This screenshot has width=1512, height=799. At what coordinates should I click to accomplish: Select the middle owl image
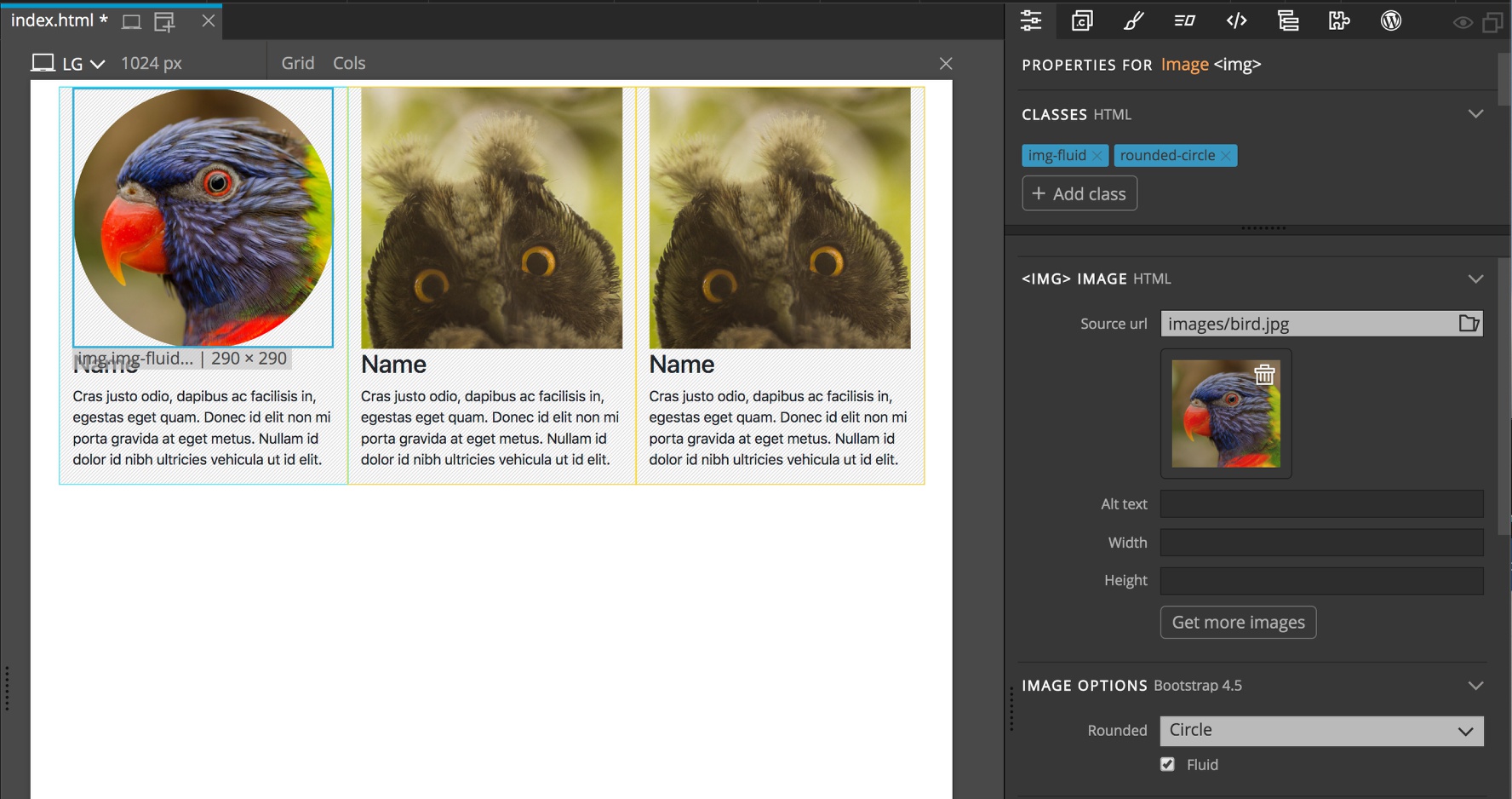click(491, 218)
